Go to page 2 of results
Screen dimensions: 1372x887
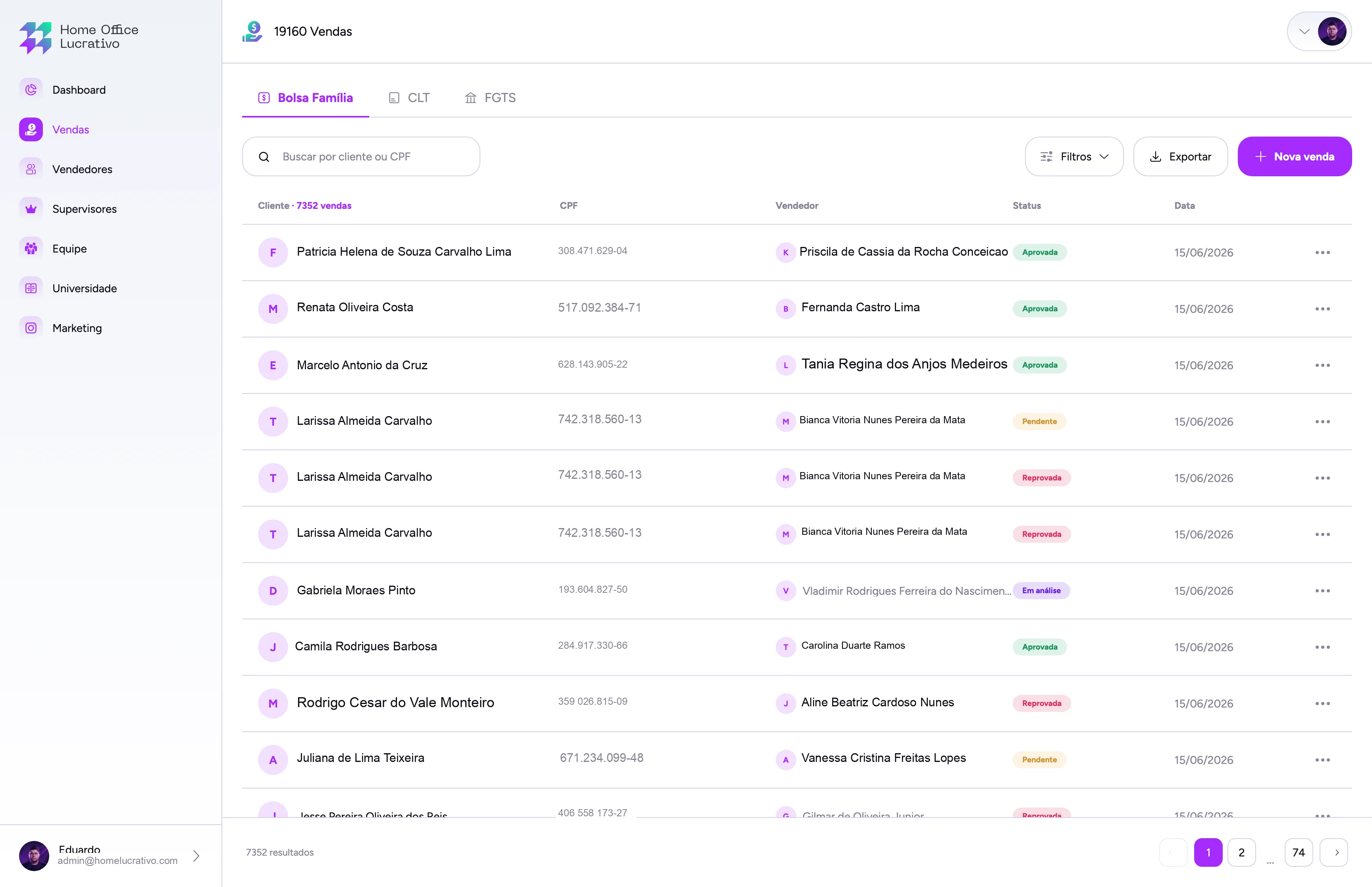pos(1241,853)
